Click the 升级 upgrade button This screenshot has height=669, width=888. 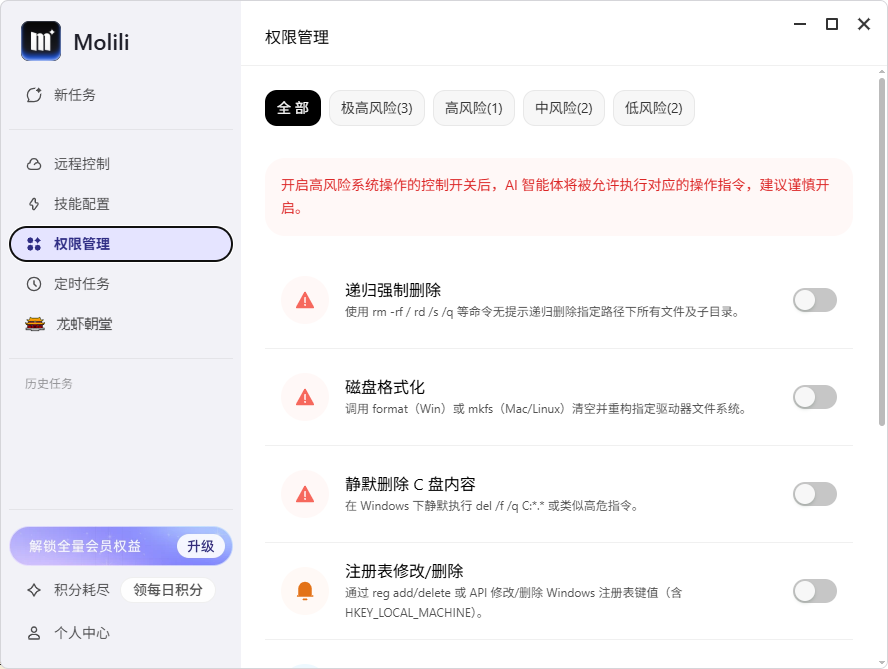(200, 546)
